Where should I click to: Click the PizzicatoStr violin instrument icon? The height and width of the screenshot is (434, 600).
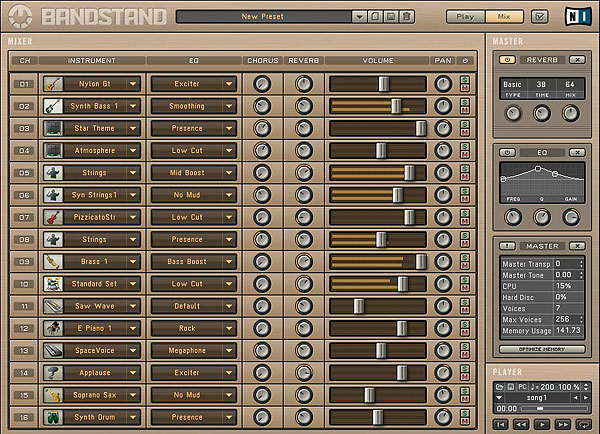click(x=53, y=217)
